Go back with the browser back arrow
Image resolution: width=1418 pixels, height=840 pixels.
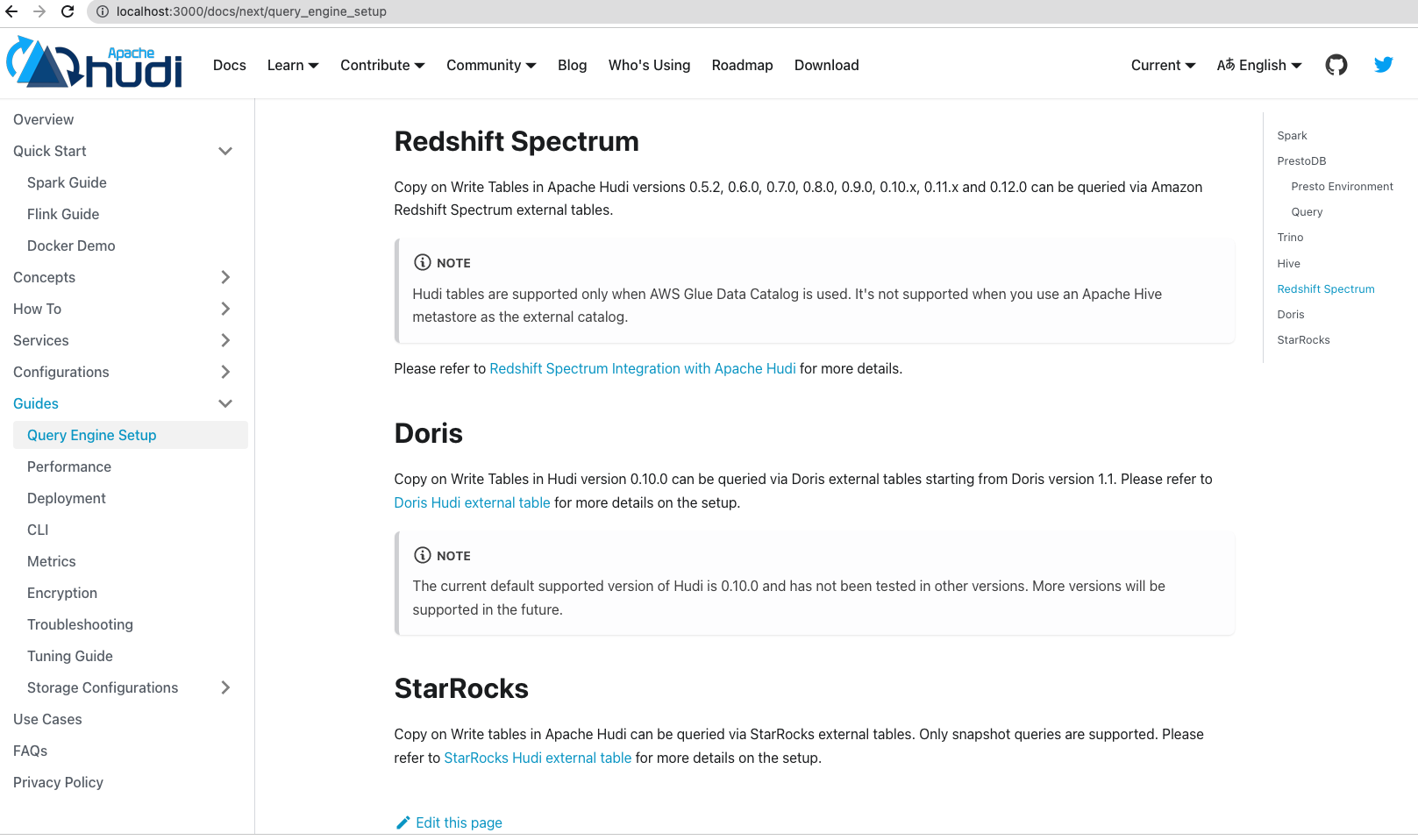pyautogui.click(x=11, y=11)
